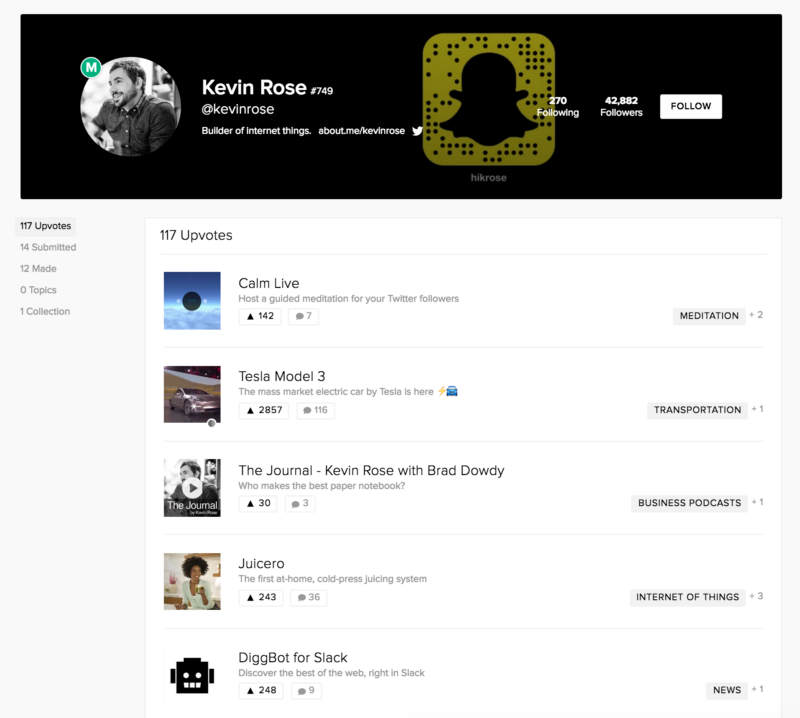Open the about.me/kevinrose link
The width and height of the screenshot is (800, 718).
pyautogui.click(x=361, y=131)
